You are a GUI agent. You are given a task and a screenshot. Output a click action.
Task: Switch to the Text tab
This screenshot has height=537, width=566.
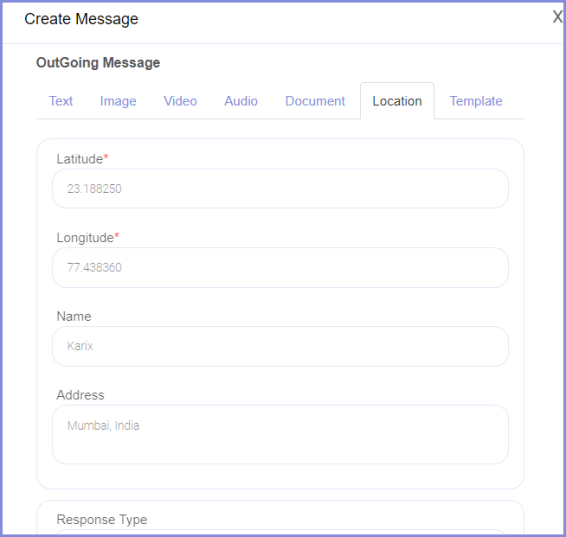(x=61, y=101)
